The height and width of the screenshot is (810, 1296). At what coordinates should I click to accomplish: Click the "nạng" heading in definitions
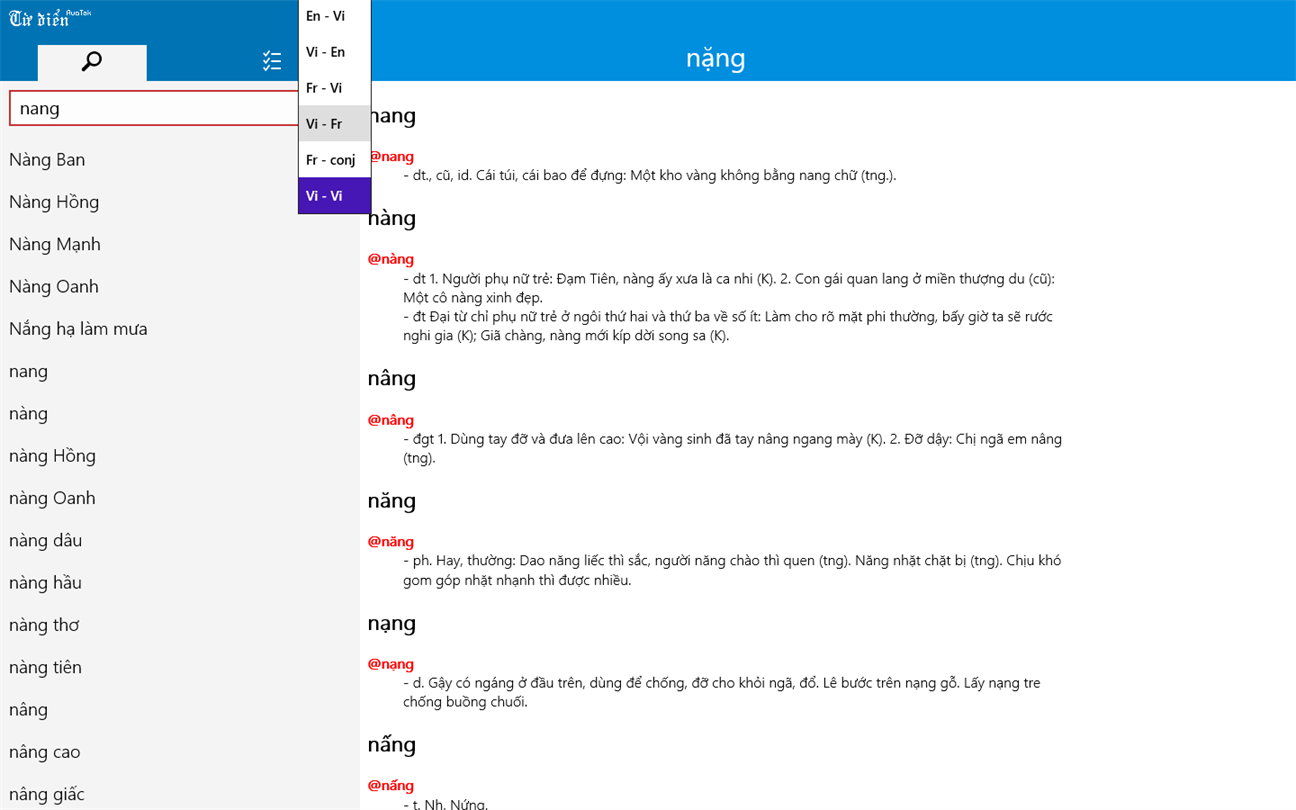pyautogui.click(x=391, y=623)
